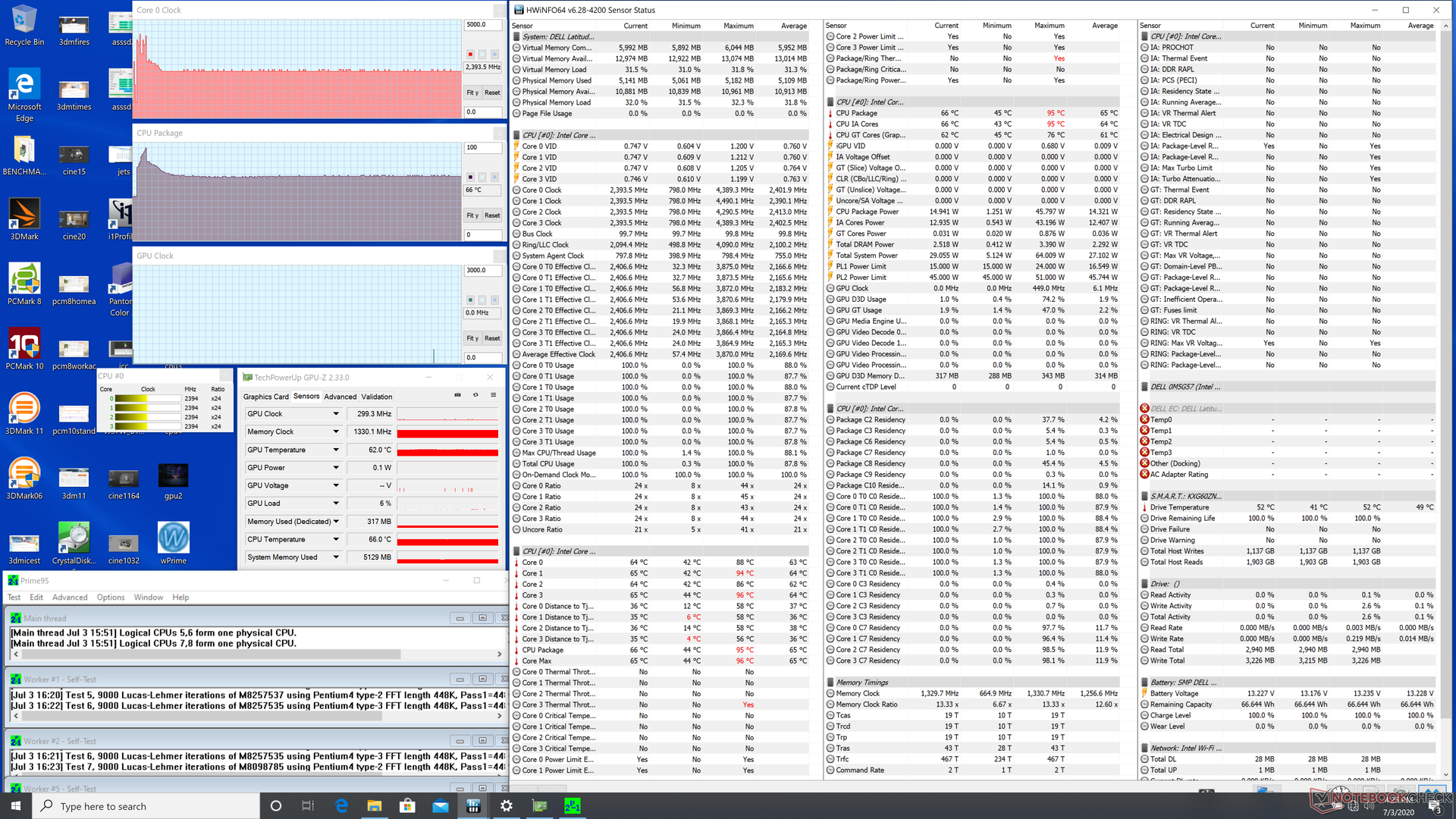Open the System Memory Used dropdown in GPU-Z
The width and height of the screenshot is (1456, 819).
(336, 557)
